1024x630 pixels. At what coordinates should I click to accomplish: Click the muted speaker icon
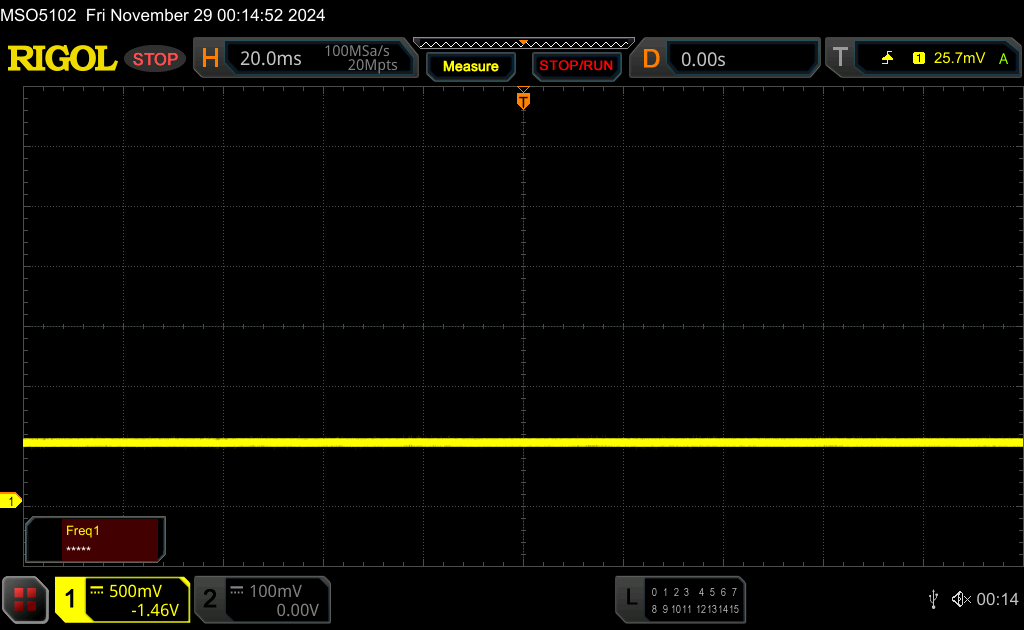(960, 599)
